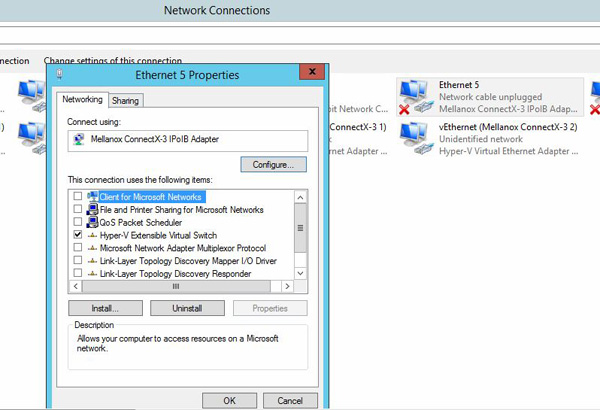
Task: Check File and Printer Sharing for Microsoft Networks
Action: pyautogui.click(x=78, y=209)
